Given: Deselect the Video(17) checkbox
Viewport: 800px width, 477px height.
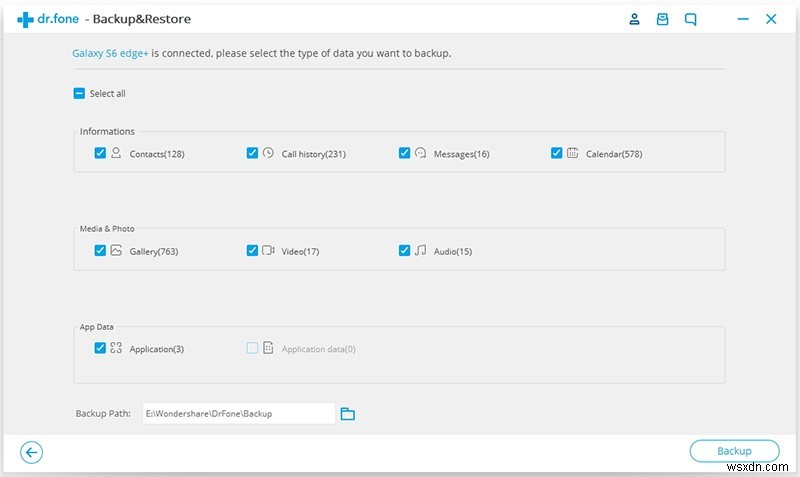Looking at the screenshot, I should [x=252, y=250].
